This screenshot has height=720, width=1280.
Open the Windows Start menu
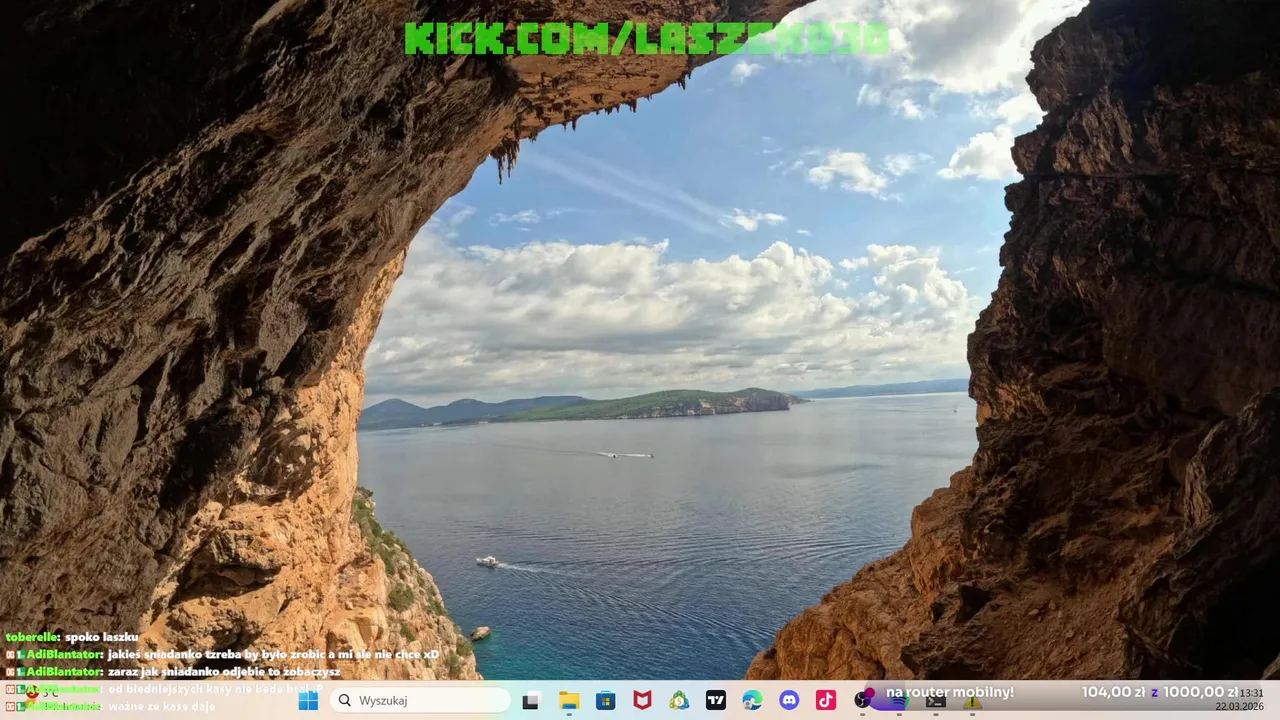point(308,701)
